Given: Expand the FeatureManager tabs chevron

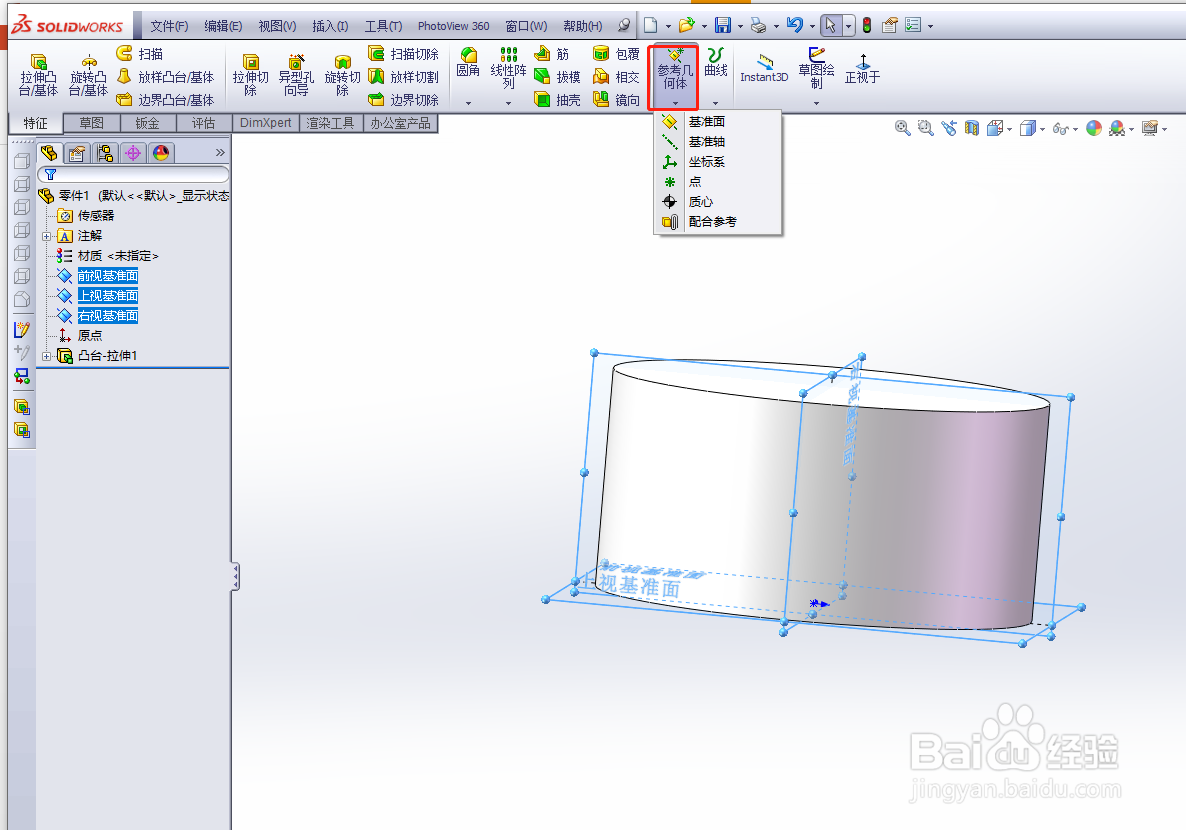Looking at the screenshot, I should pos(220,153).
